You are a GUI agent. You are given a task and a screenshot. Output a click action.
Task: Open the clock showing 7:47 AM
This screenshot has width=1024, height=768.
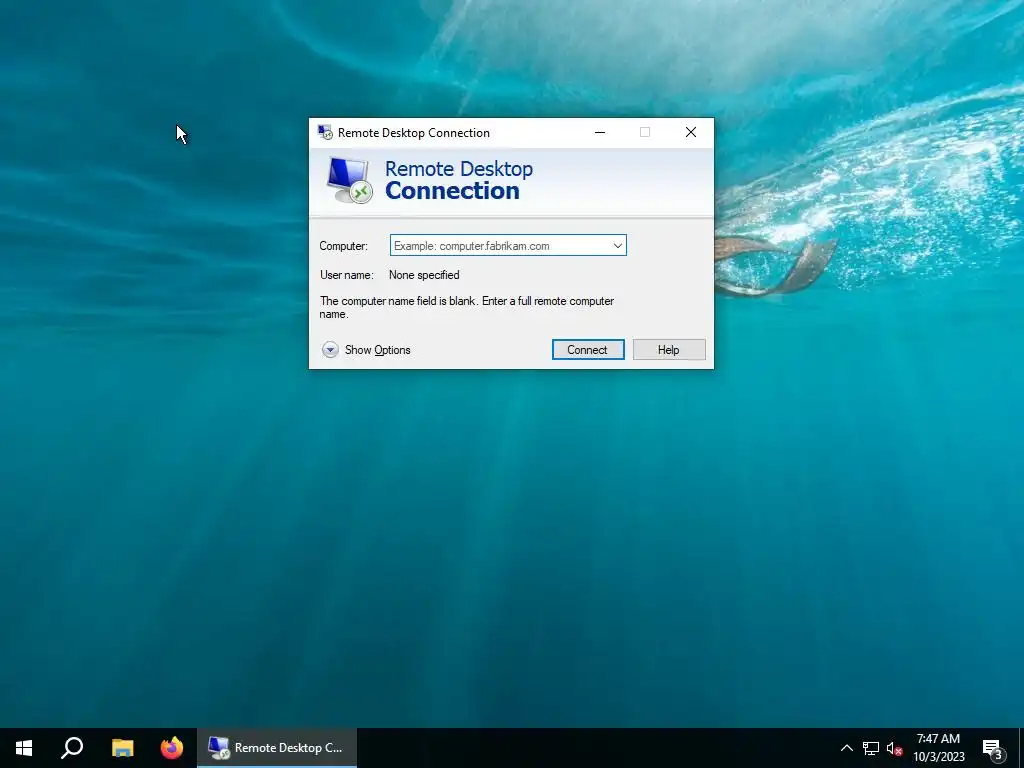[938, 748]
